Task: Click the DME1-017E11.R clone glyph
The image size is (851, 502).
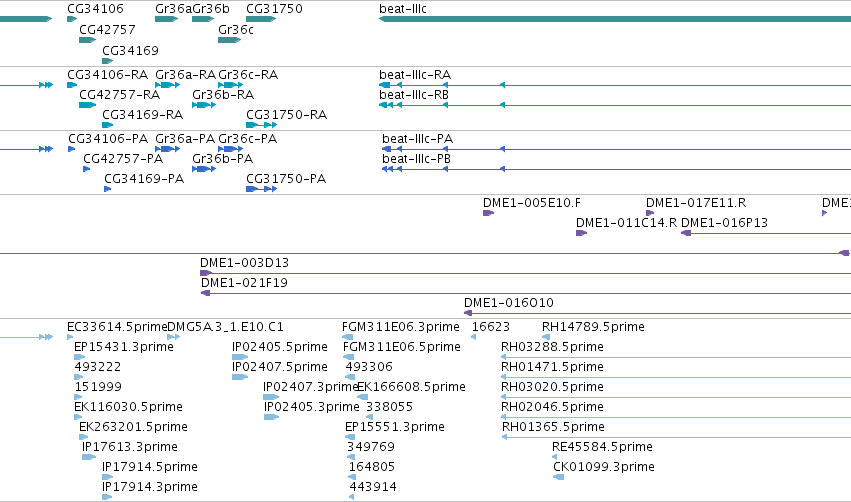Action: tap(650, 213)
